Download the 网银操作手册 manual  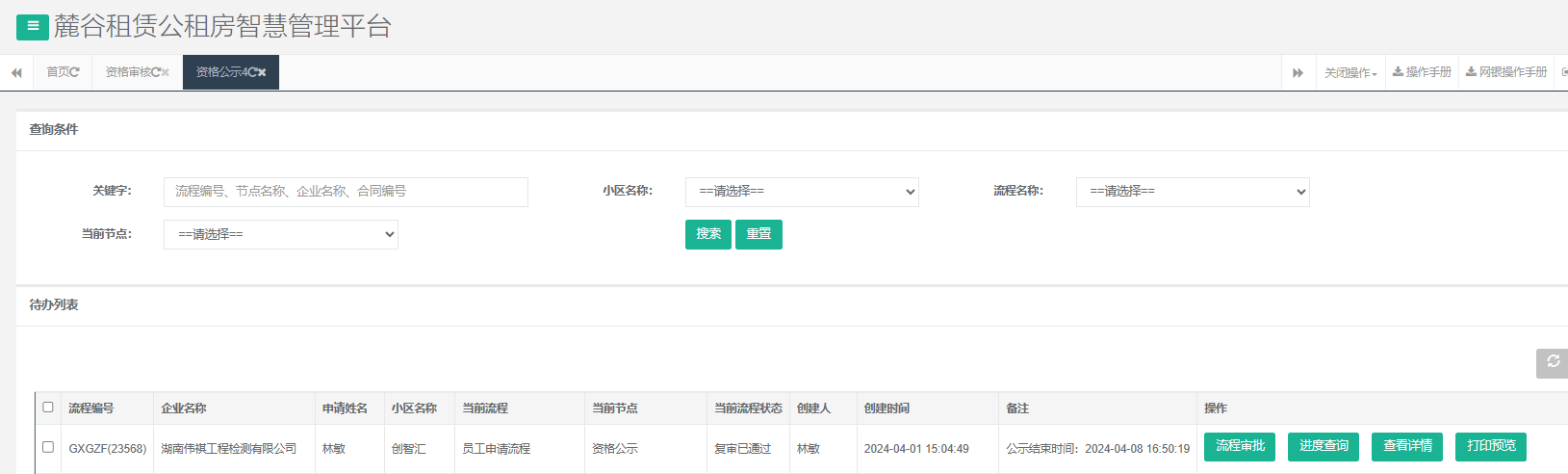click(1506, 72)
